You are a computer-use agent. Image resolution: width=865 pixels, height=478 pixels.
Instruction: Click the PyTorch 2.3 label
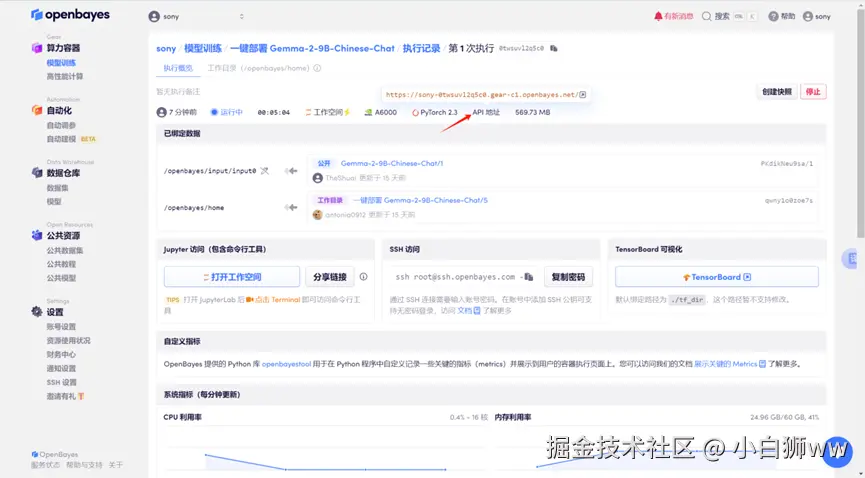tap(435, 112)
